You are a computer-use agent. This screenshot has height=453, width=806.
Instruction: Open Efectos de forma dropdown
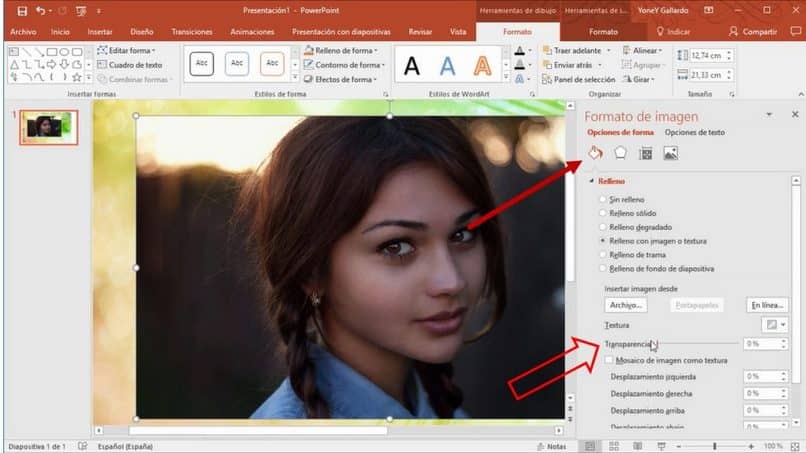340,79
